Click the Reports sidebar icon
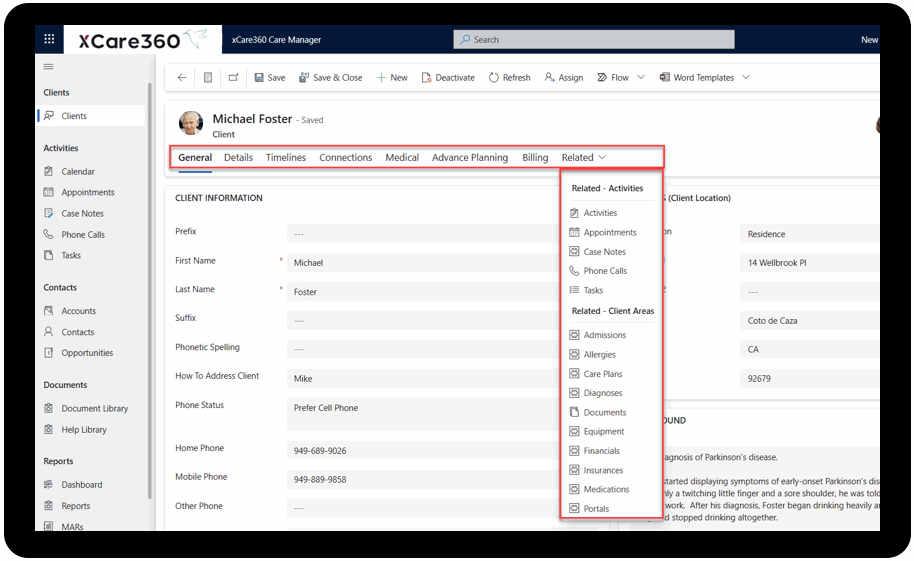Image resolution: width=914 pixels, height=561 pixels. (x=49, y=506)
